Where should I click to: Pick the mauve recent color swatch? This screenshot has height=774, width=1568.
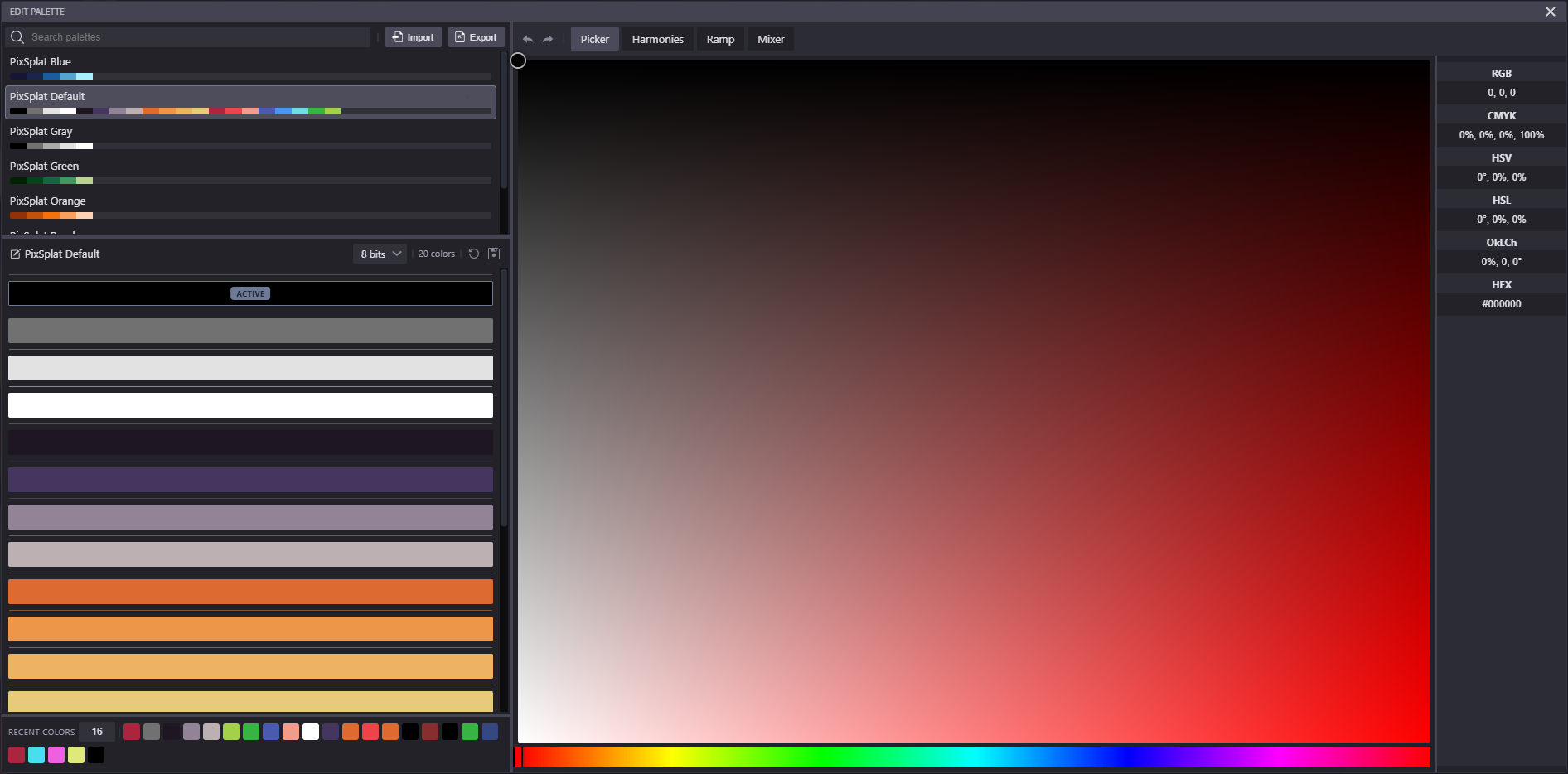coord(191,732)
